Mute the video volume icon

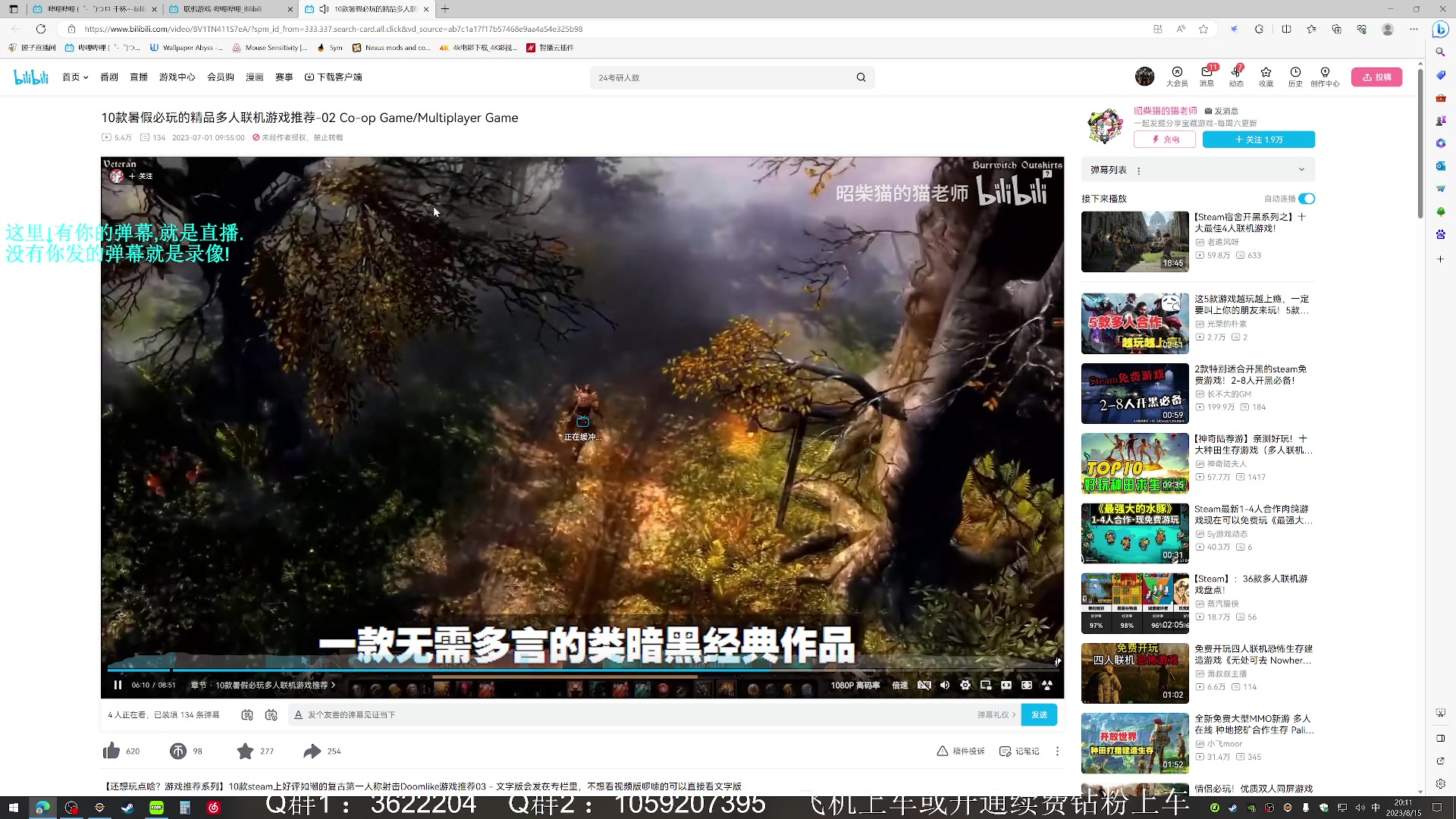(945, 685)
